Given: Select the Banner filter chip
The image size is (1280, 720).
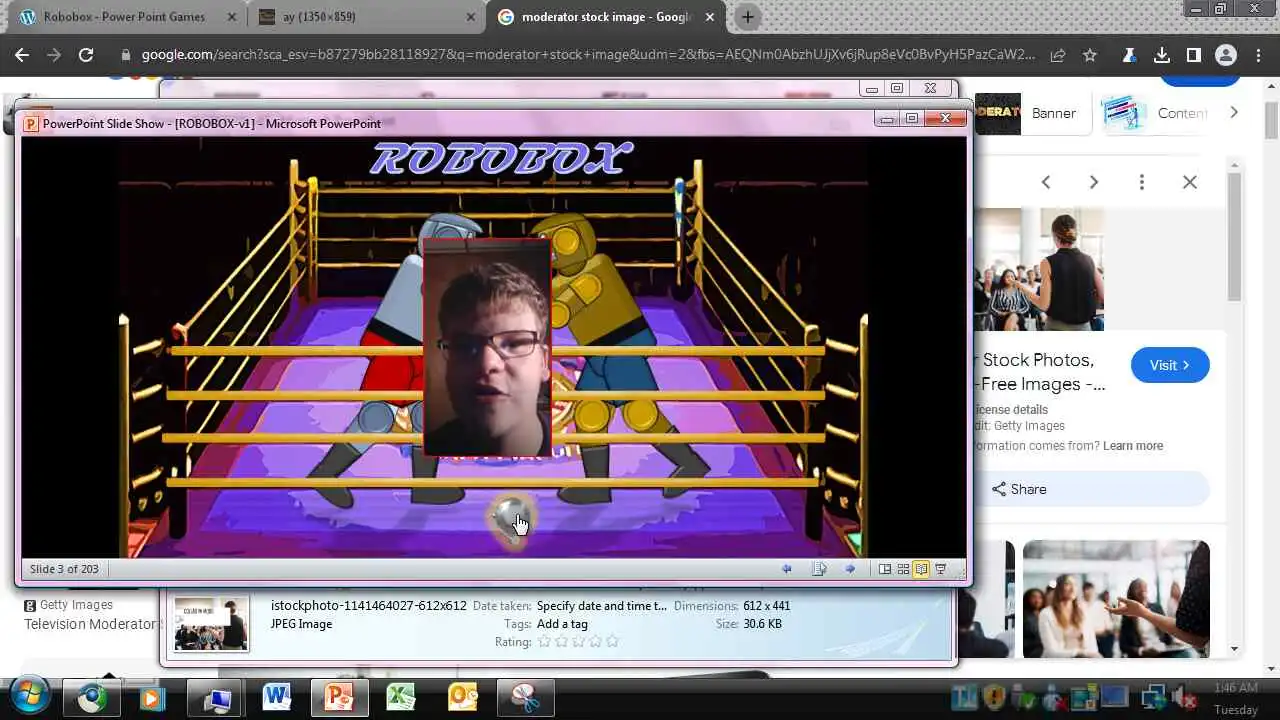Looking at the screenshot, I should [1032, 113].
